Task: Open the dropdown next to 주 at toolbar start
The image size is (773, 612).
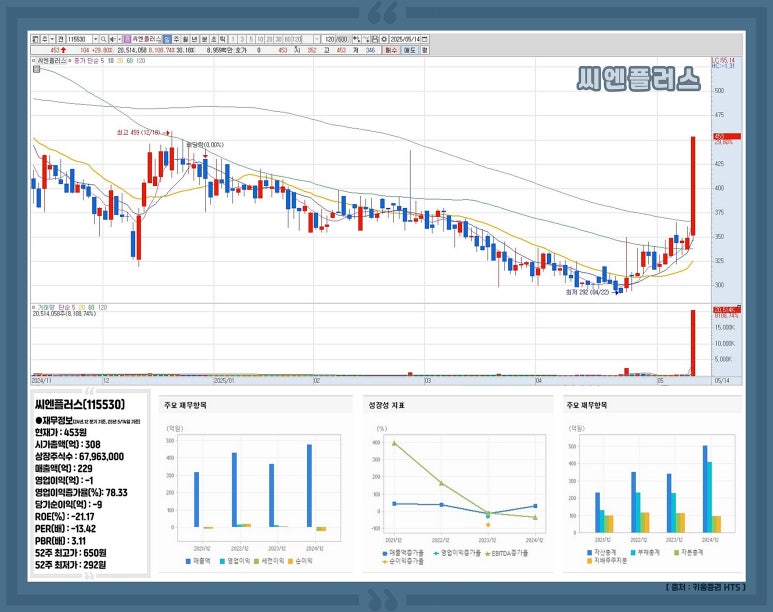Action: pyautogui.click(x=52, y=39)
